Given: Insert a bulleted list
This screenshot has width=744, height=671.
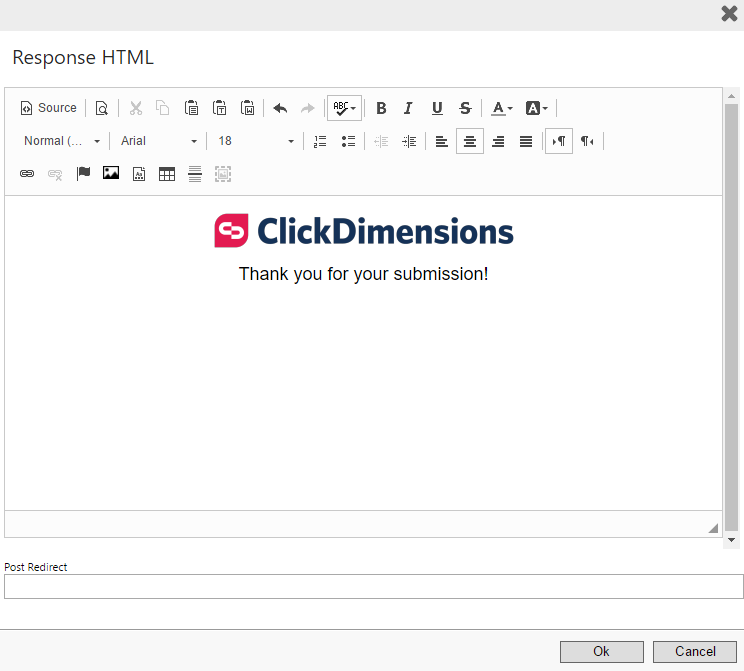Looking at the screenshot, I should point(348,141).
